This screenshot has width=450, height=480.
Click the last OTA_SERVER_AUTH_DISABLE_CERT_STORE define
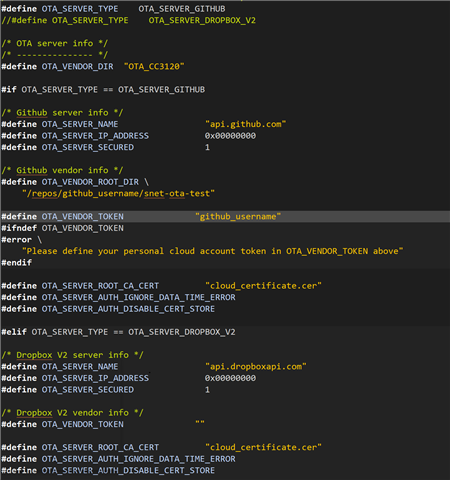108,470
